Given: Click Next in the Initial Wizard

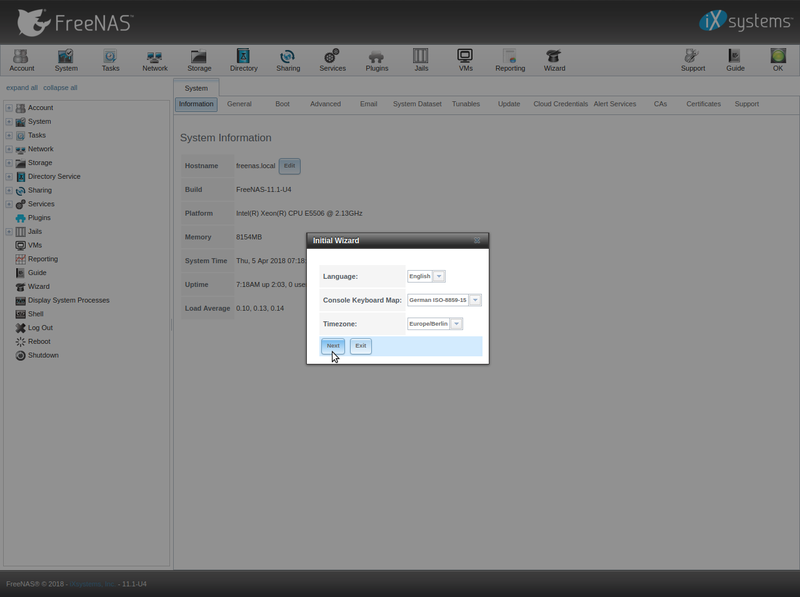Looking at the screenshot, I should click(333, 346).
